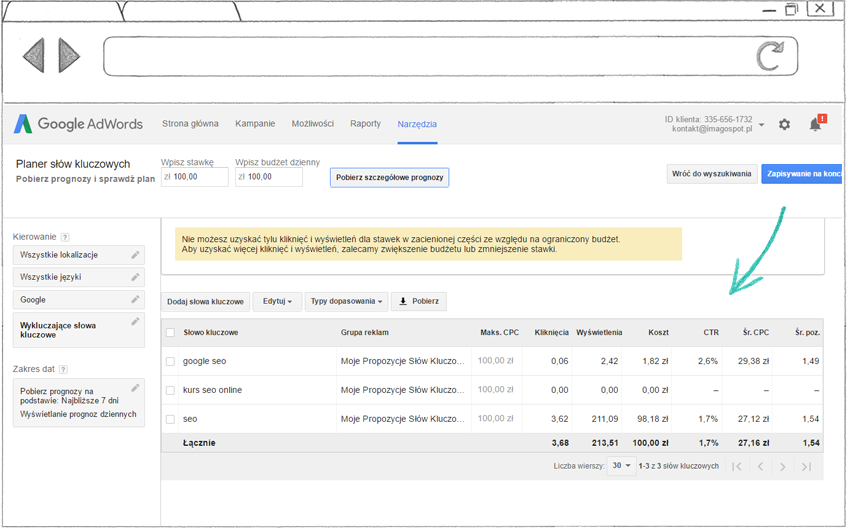Open the Typy dopasowania dropdown
The image size is (848, 529).
click(346, 301)
